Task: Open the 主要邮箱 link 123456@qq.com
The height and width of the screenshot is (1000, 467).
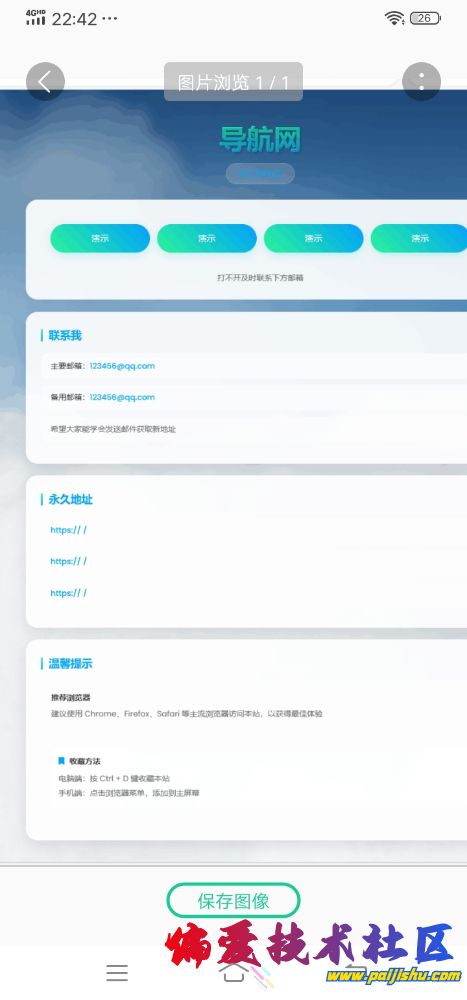Action: [x=122, y=366]
